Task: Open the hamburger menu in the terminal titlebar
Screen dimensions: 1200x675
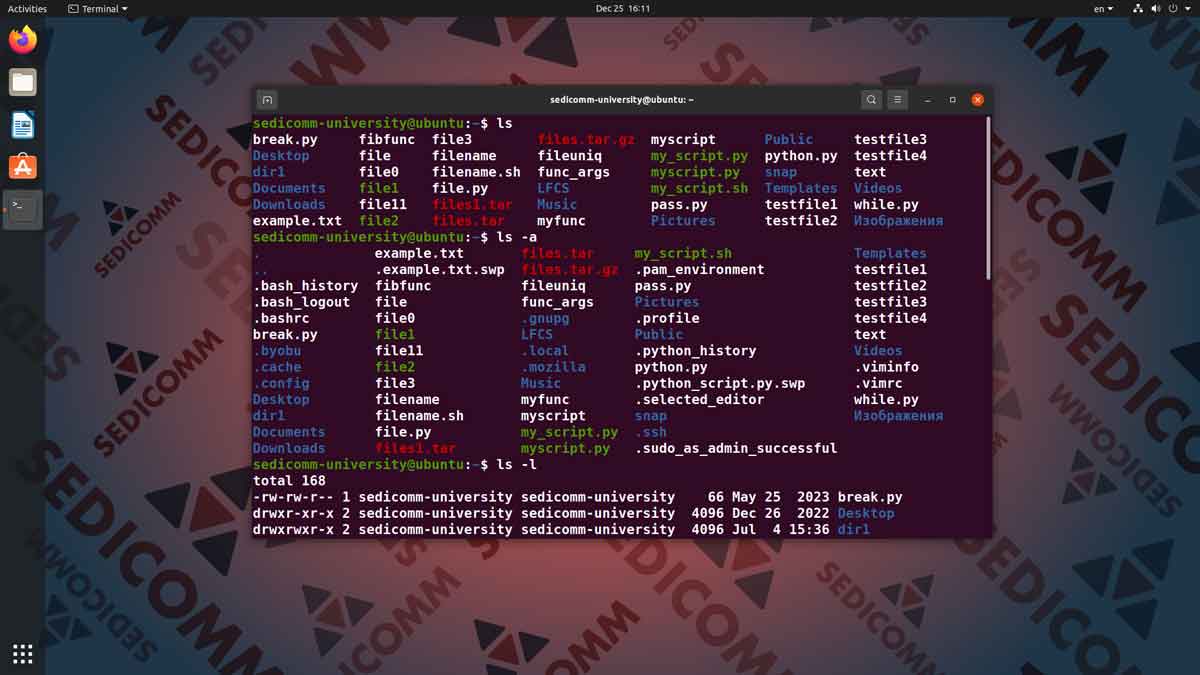Action: 897,99
